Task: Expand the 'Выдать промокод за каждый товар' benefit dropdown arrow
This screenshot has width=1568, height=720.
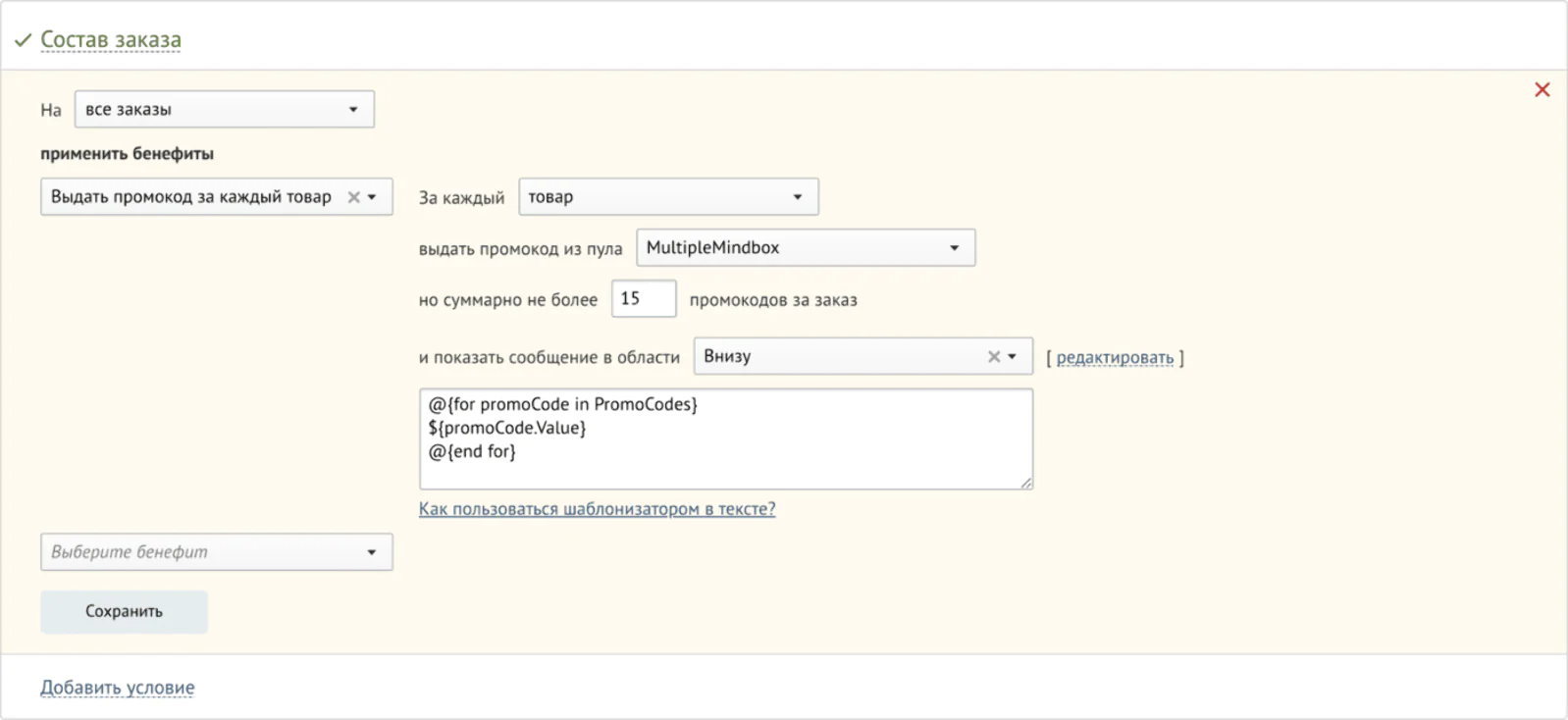Action: (372, 197)
